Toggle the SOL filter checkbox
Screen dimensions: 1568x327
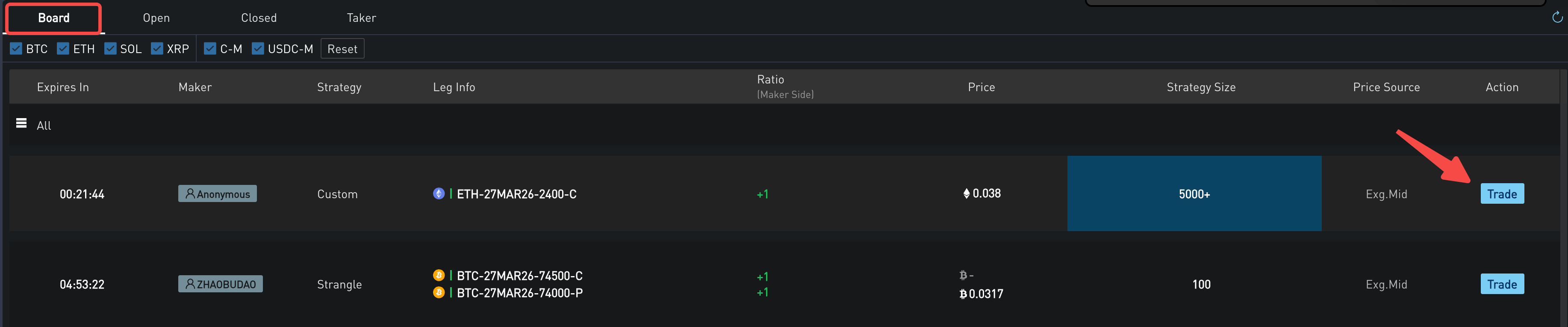(110, 49)
